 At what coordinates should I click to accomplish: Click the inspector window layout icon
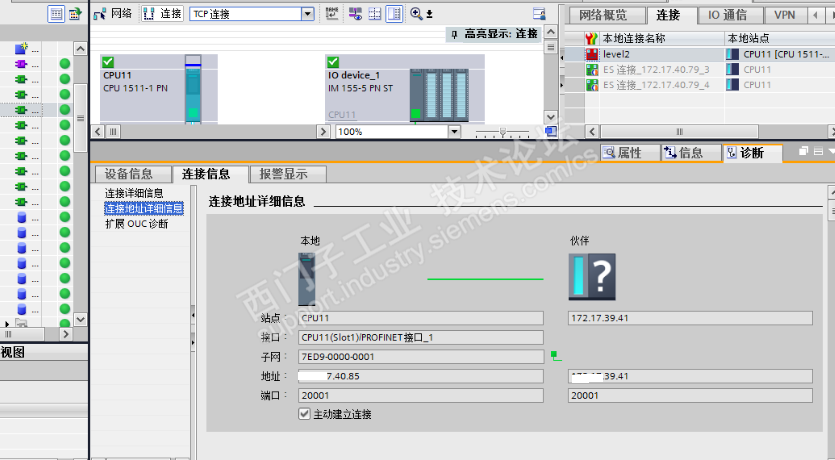[818, 151]
